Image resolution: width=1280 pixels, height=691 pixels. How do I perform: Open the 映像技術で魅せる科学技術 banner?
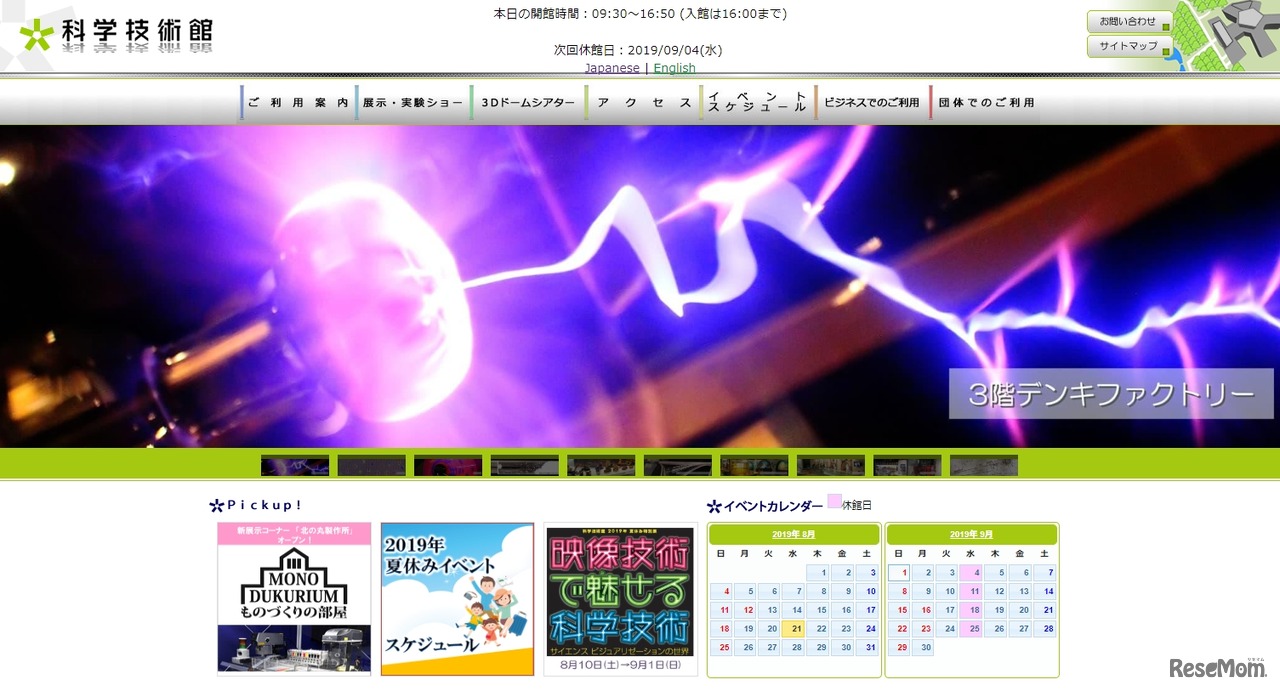(x=620, y=598)
